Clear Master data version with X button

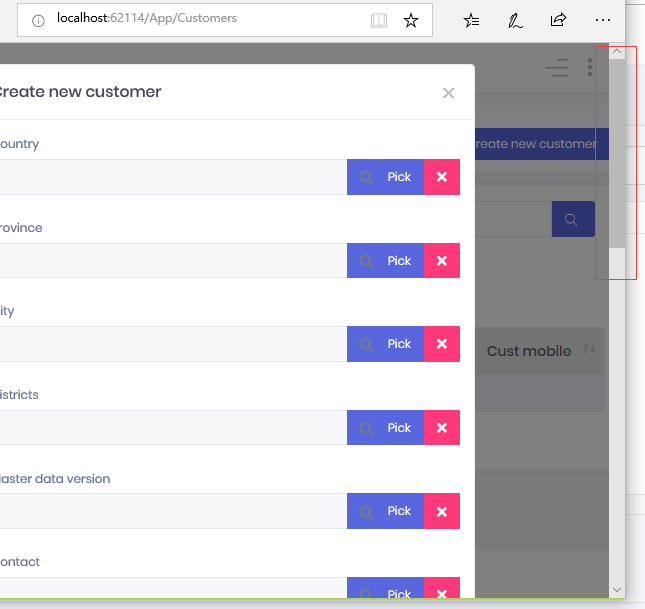(442, 511)
